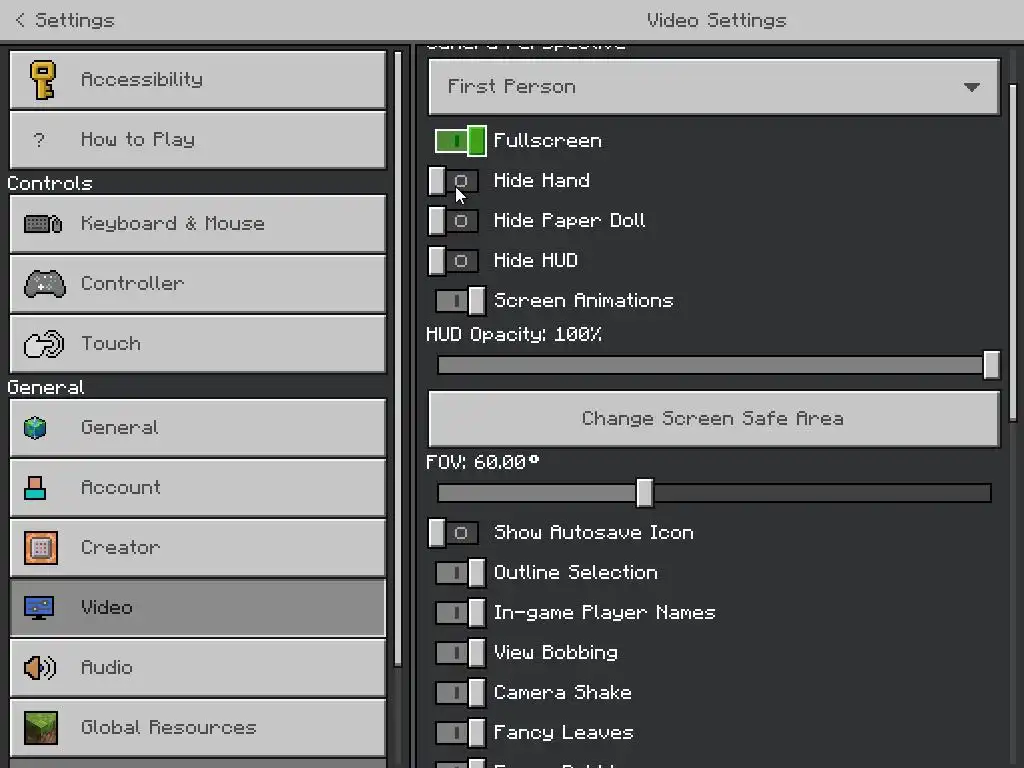
Task: Click the Touch hand icon
Action: click(x=44, y=344)
